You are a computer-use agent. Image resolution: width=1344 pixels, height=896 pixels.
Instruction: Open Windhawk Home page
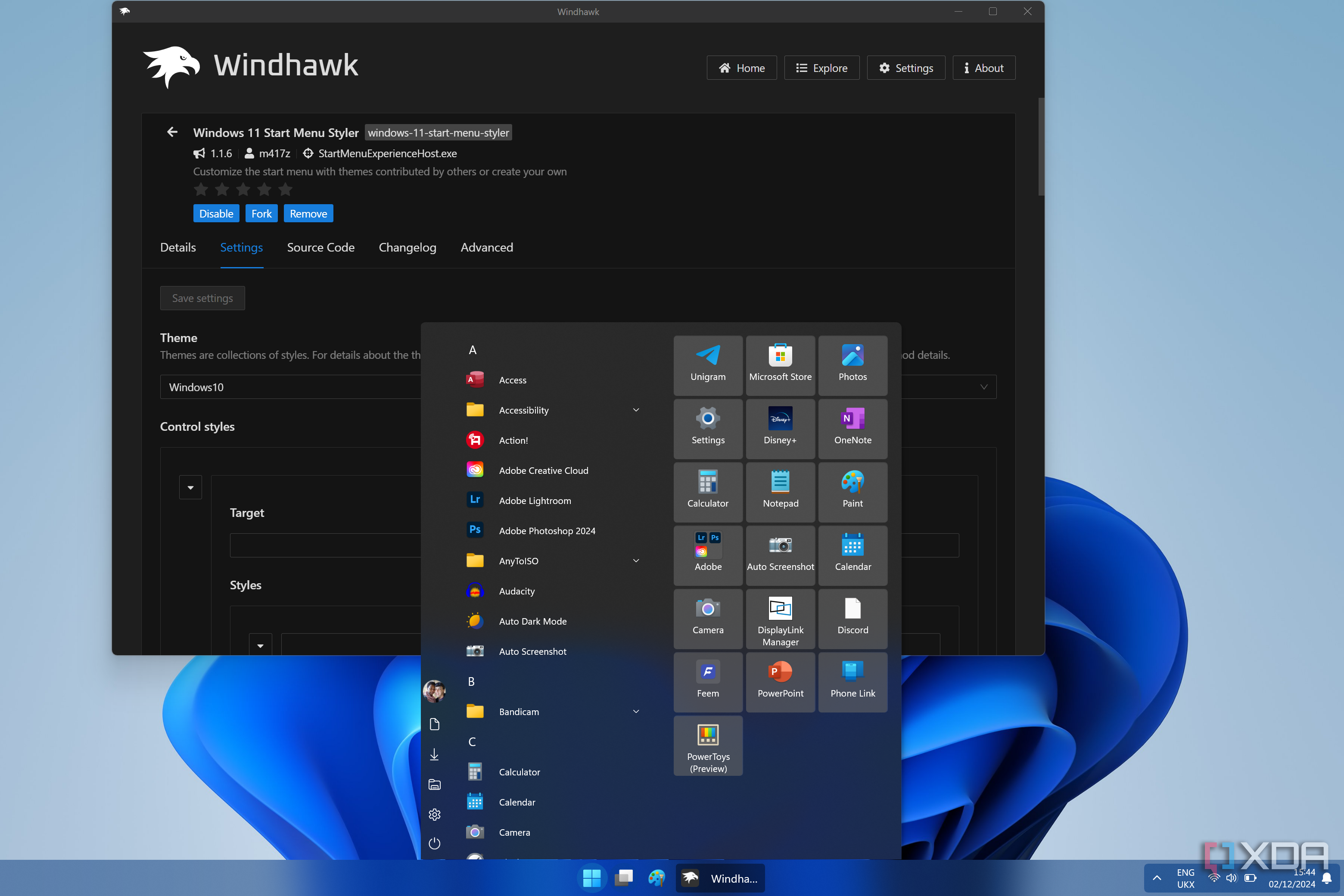(742, 68)
